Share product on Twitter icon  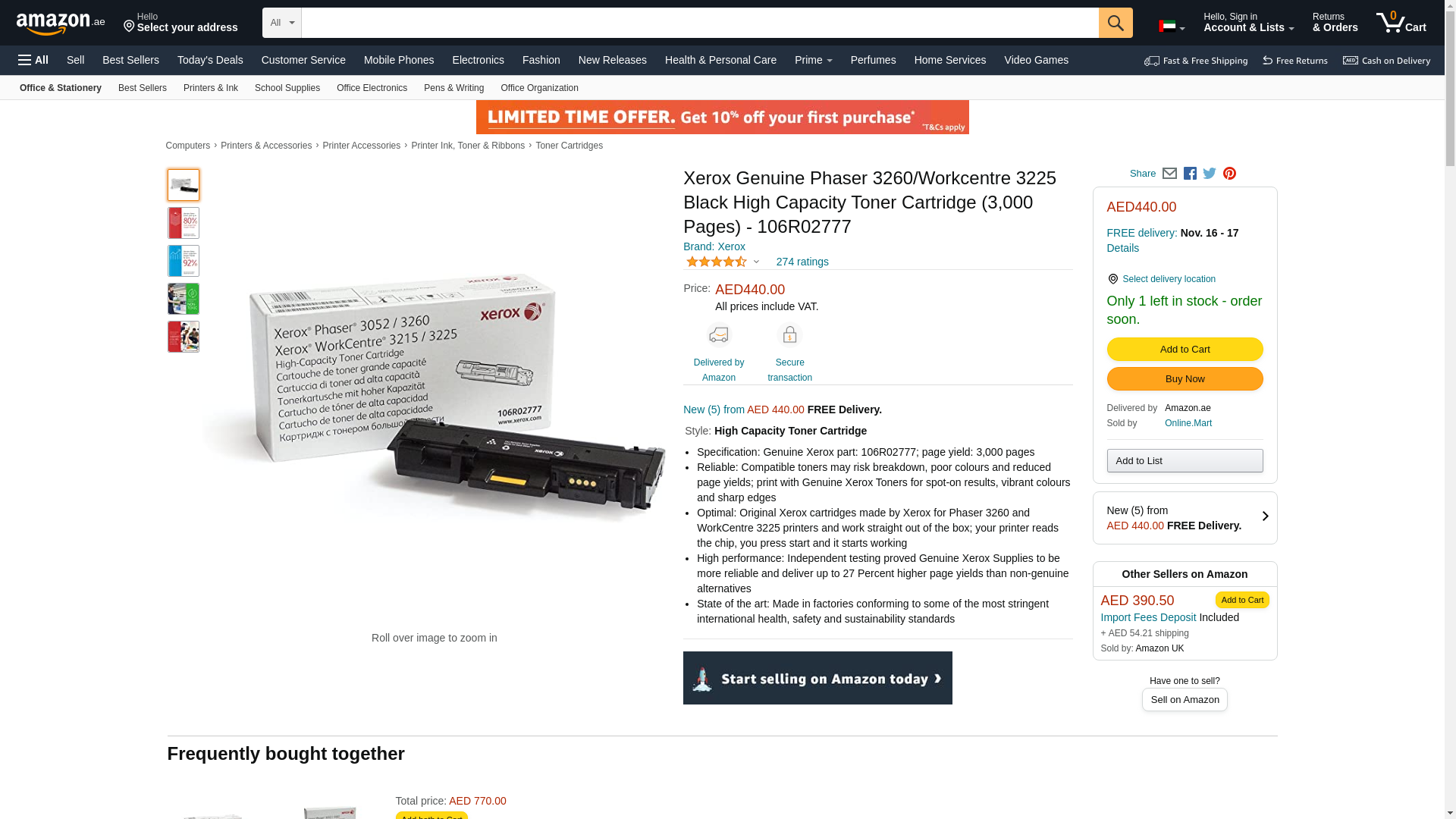1210,174
